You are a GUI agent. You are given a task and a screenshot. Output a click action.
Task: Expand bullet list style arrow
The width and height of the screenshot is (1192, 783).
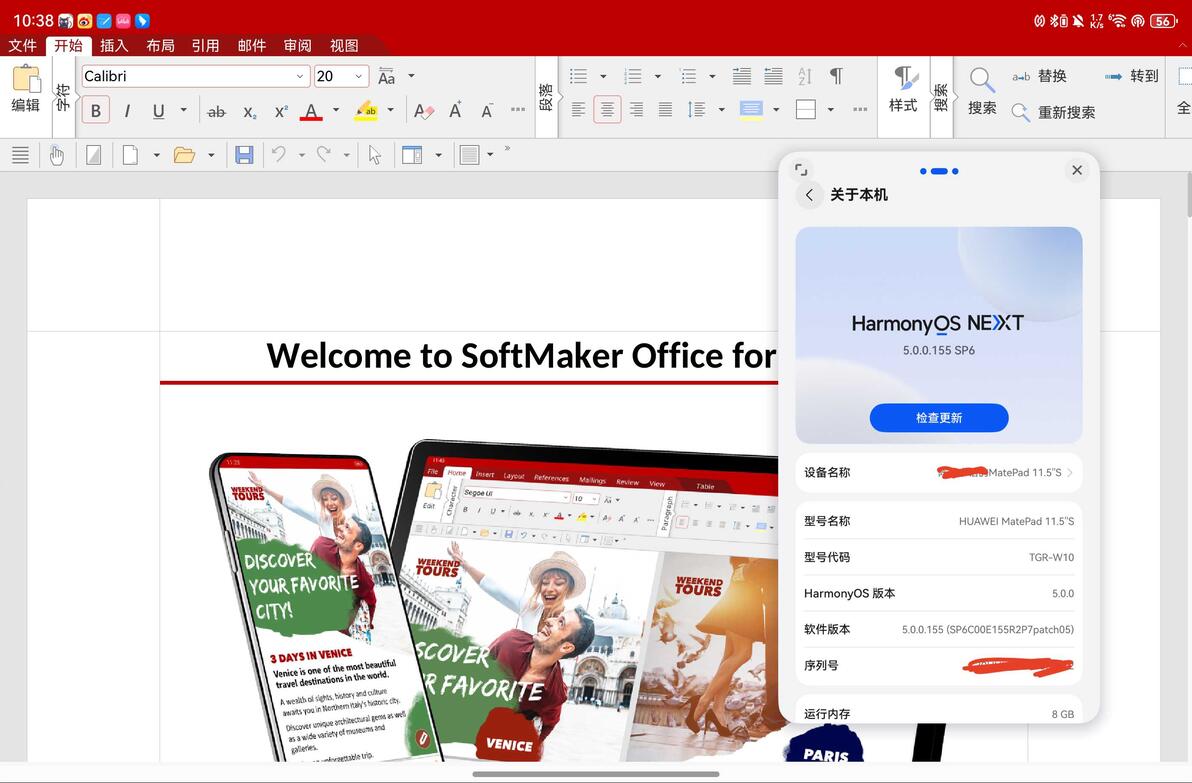603,76
